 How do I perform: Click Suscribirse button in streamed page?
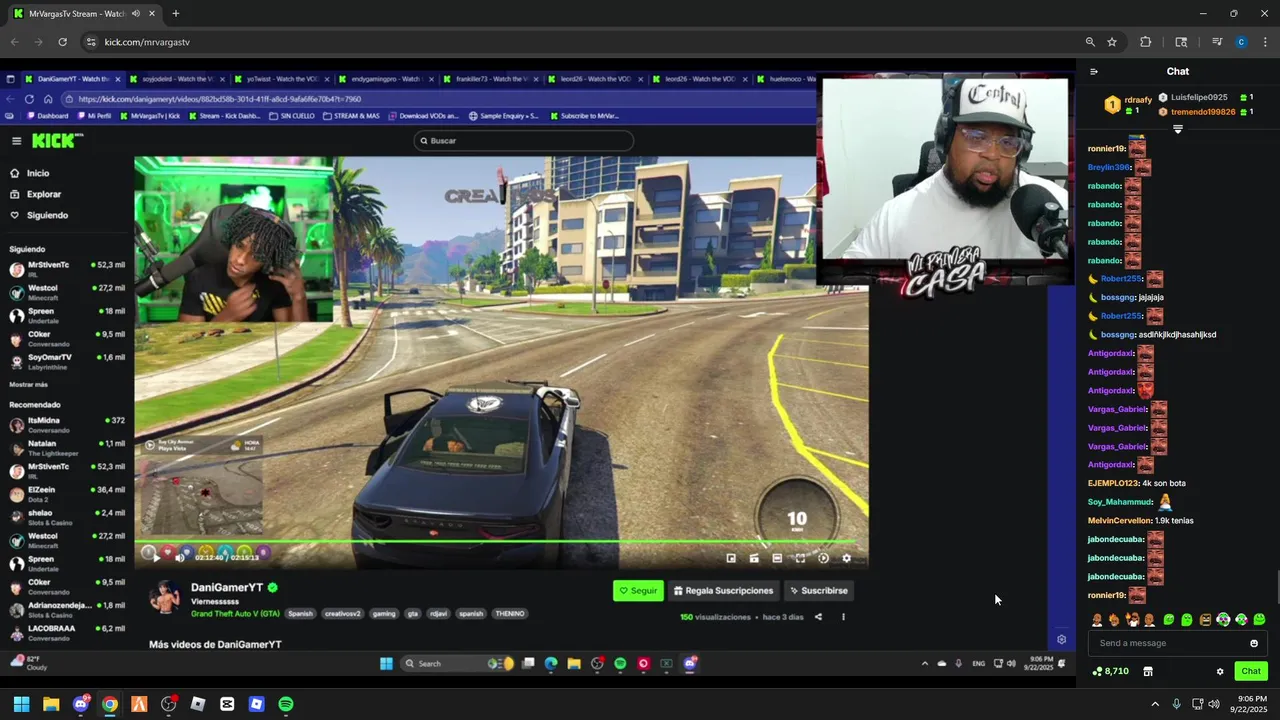(819, 591)
